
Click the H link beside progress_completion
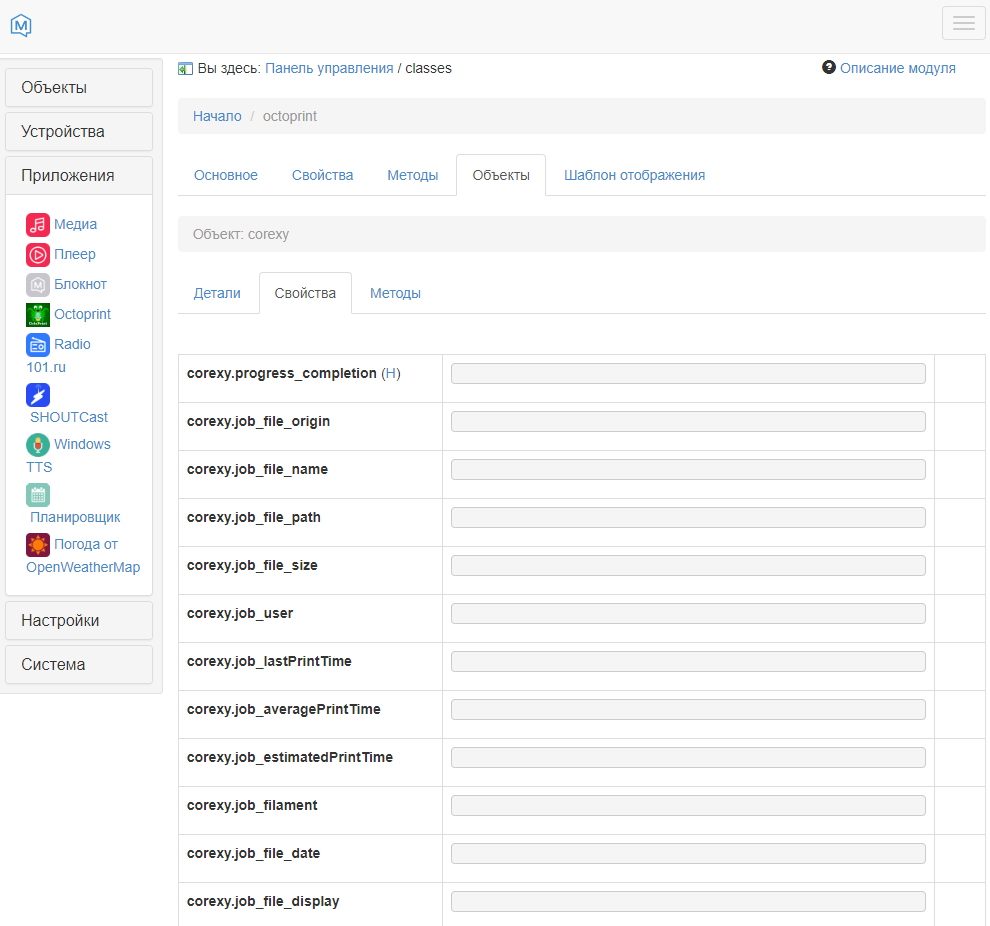coord(391,373)
